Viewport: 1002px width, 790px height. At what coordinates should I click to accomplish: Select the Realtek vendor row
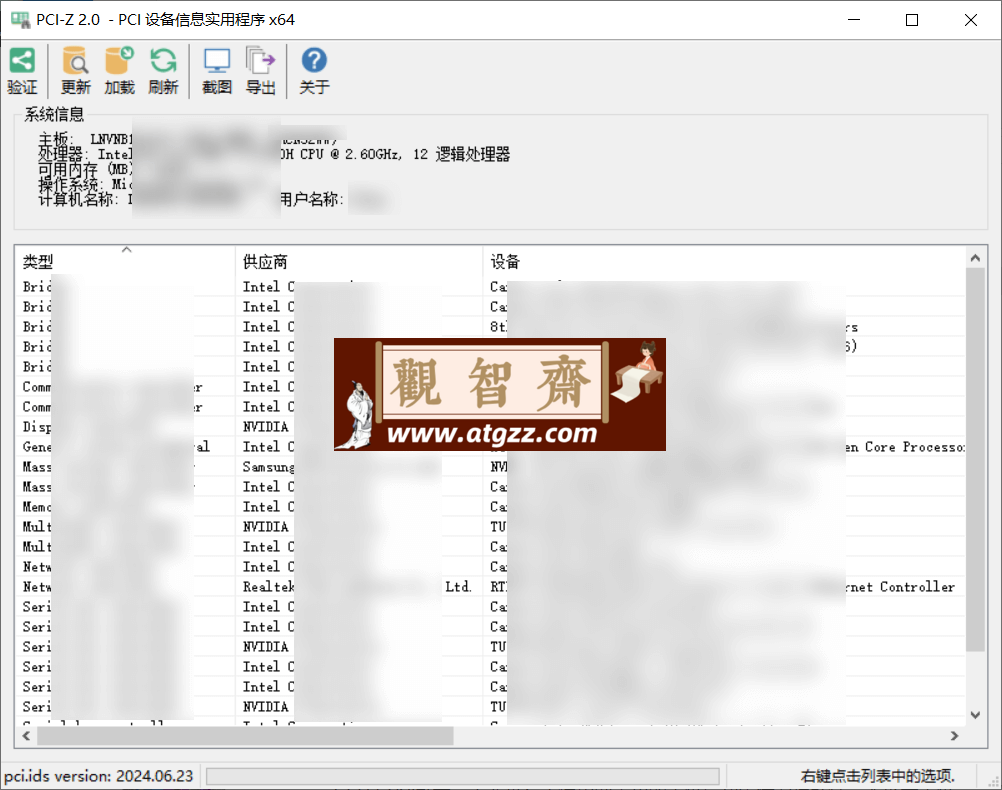[x=491, y=587]
